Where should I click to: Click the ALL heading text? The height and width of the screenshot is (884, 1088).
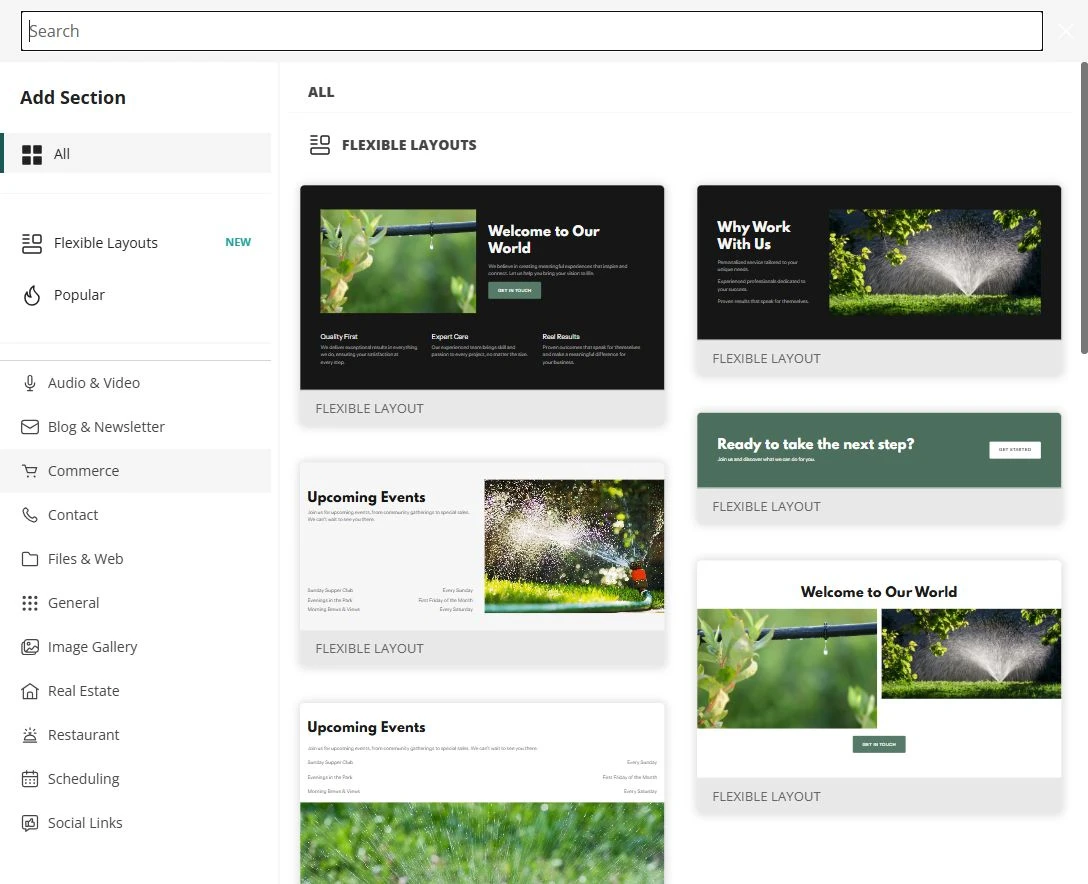pos(321,92)
